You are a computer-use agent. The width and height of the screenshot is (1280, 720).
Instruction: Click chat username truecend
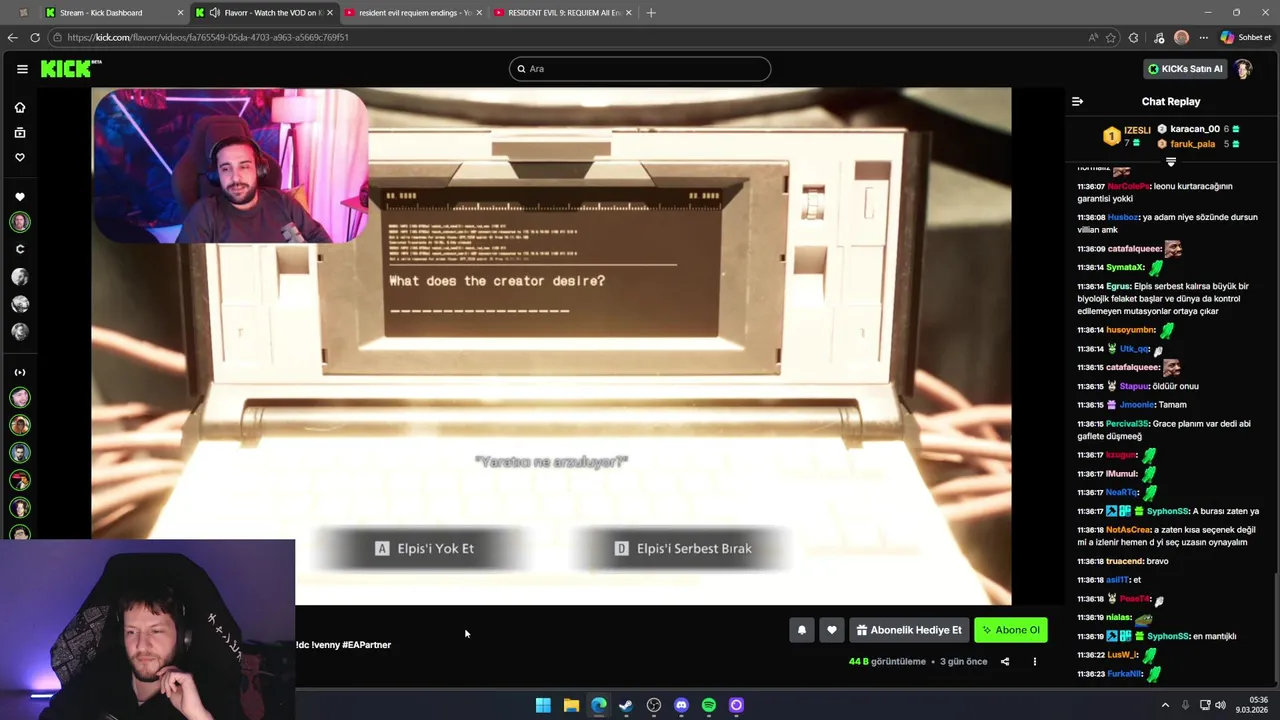click(1125, 561)
